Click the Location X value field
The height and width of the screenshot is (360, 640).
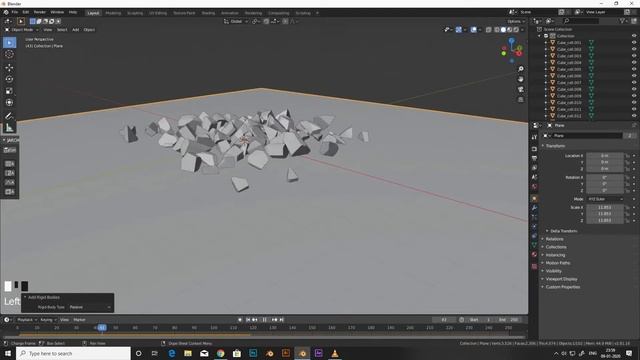click(x=605, y=156)
